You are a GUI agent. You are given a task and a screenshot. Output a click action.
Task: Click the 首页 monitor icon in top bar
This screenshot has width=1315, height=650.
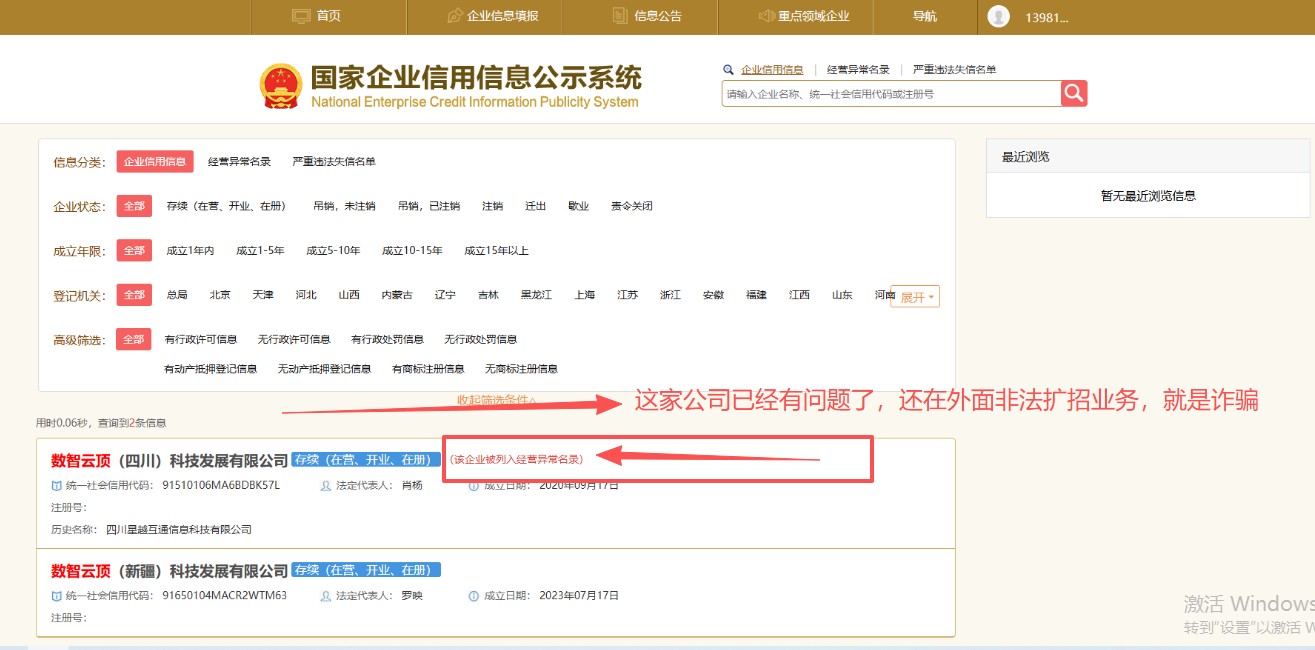302,16
